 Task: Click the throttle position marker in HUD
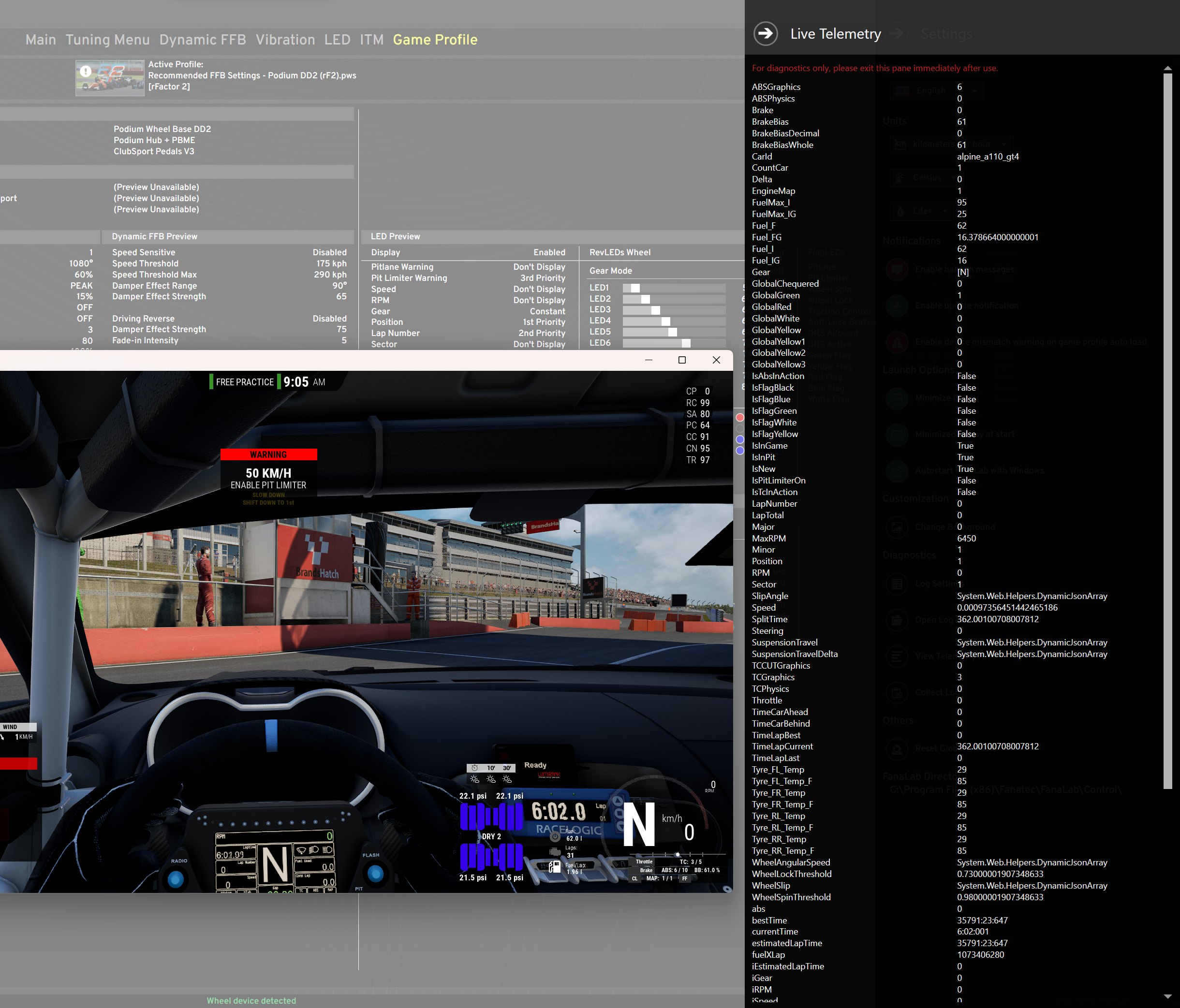click(677, 854)
